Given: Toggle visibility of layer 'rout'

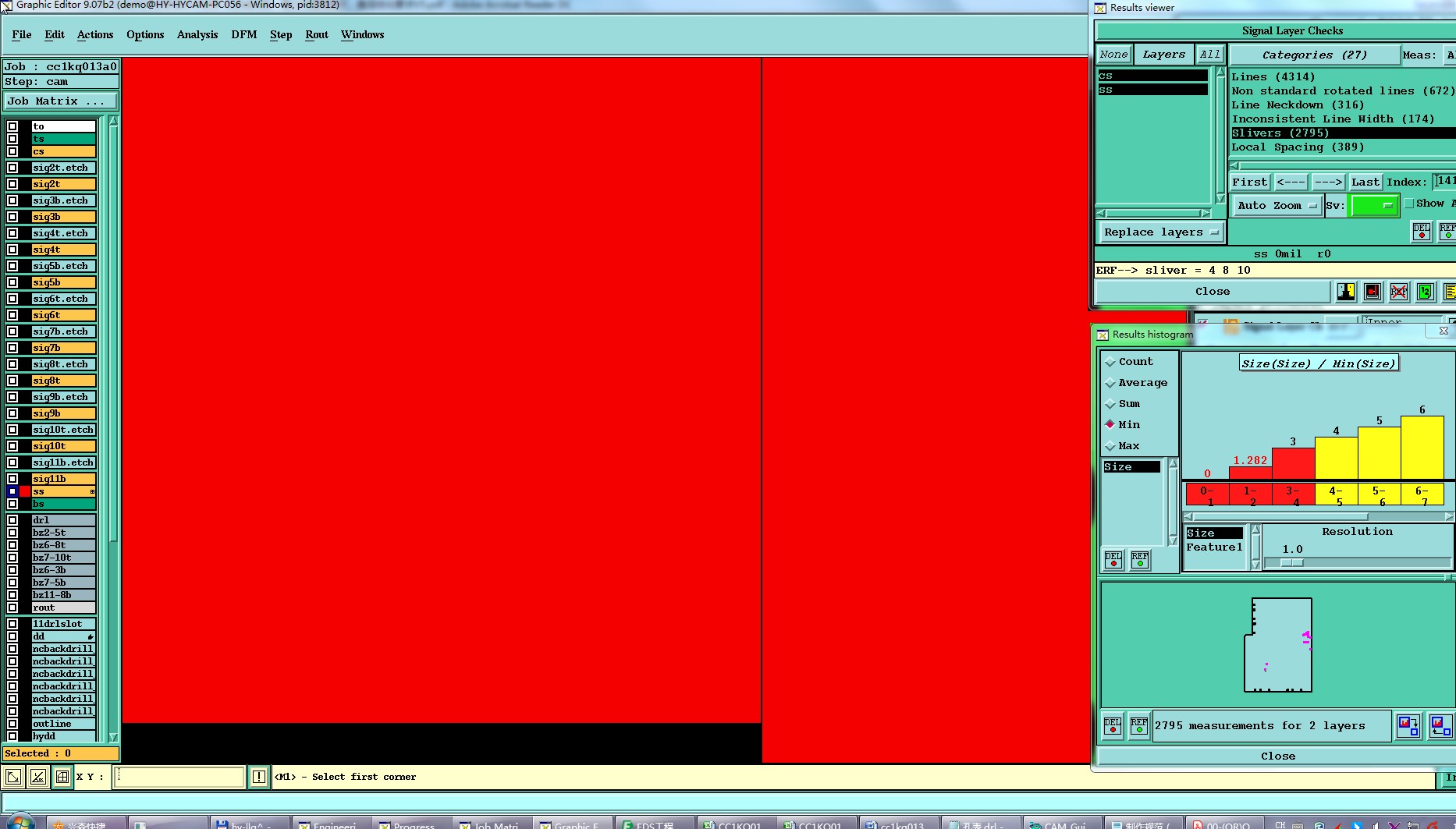Looking at the screenshot, I should coord(12,608).
